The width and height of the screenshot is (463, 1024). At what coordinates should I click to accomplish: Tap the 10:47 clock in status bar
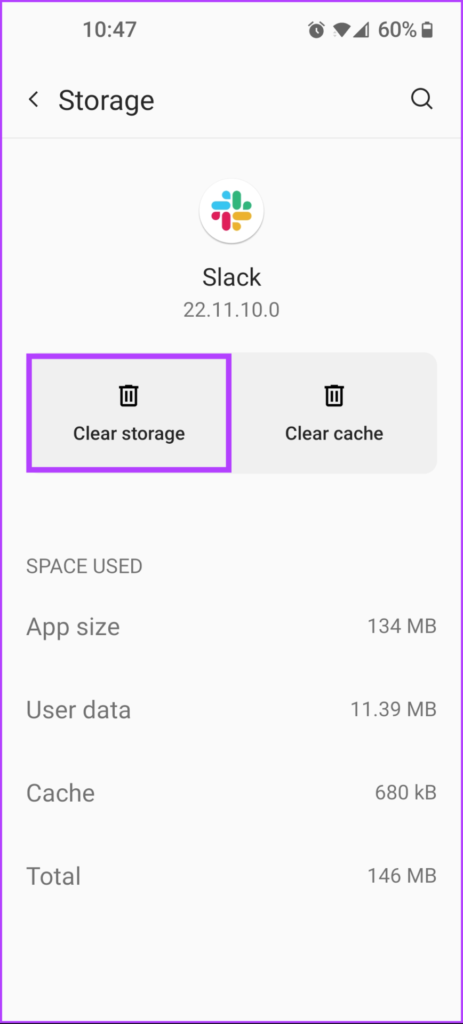(x=110, y=30)
